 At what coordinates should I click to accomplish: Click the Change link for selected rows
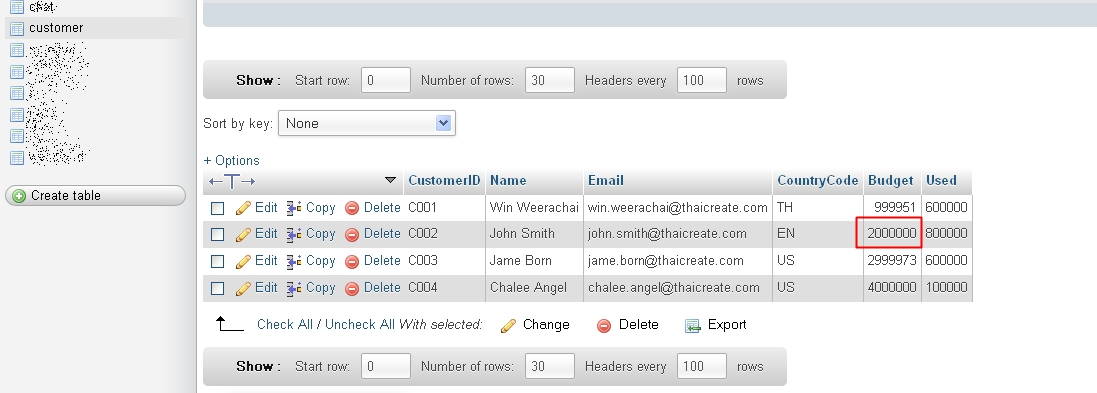[546, 324]
